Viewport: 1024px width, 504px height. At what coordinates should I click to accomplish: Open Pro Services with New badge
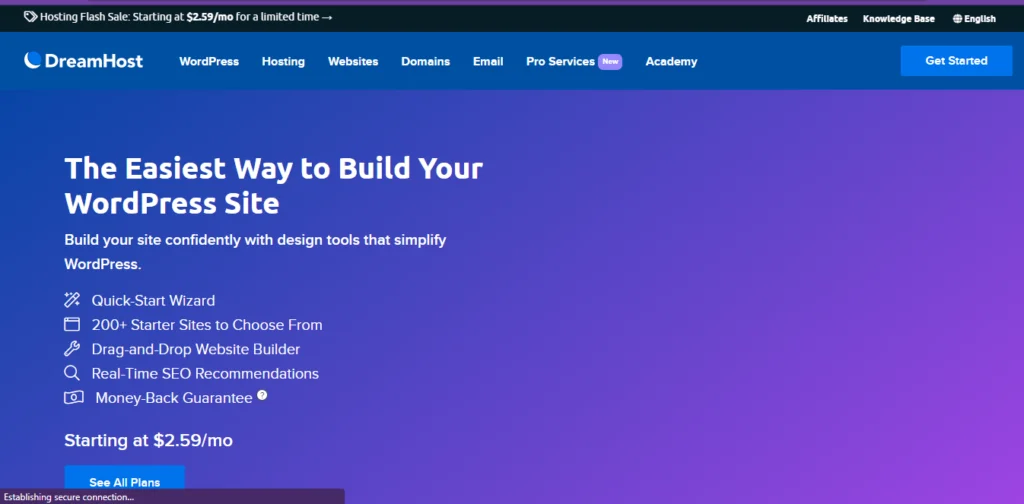tap(574, 61)
